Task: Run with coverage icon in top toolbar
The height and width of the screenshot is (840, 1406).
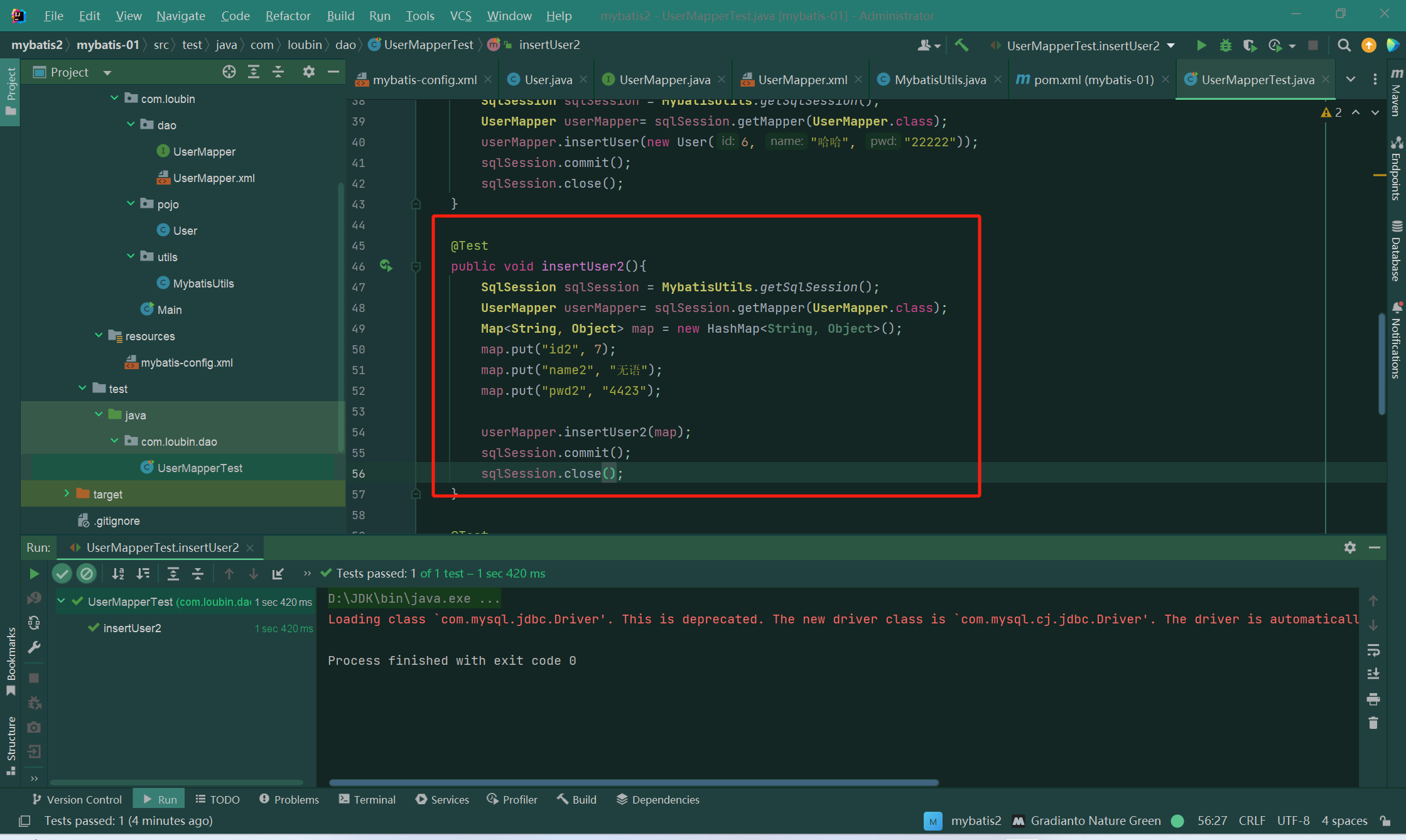Action: click(x=1250, y=45)
